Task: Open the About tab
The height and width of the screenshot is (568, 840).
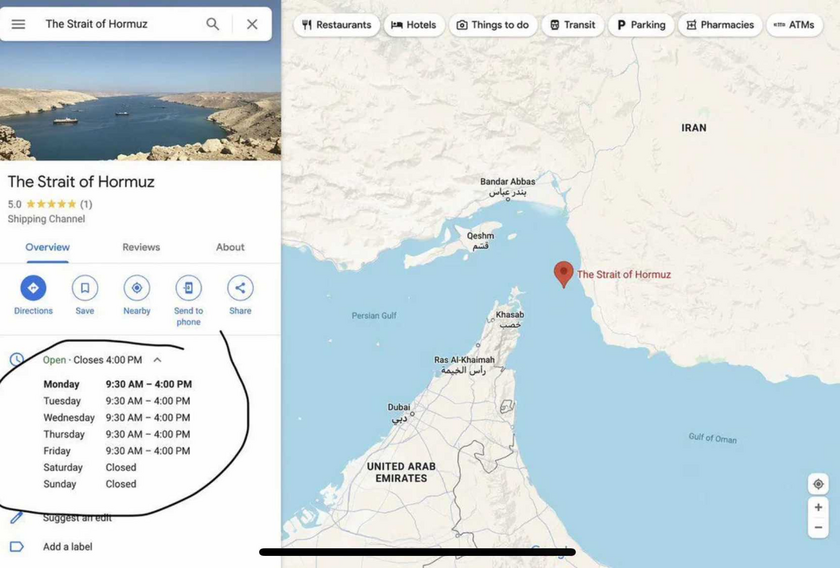Action: coord(230,247)
